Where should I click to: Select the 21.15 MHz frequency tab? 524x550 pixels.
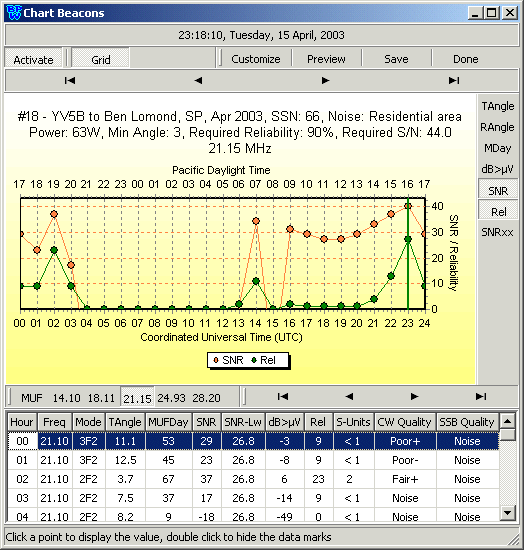[x=137, y=398]
